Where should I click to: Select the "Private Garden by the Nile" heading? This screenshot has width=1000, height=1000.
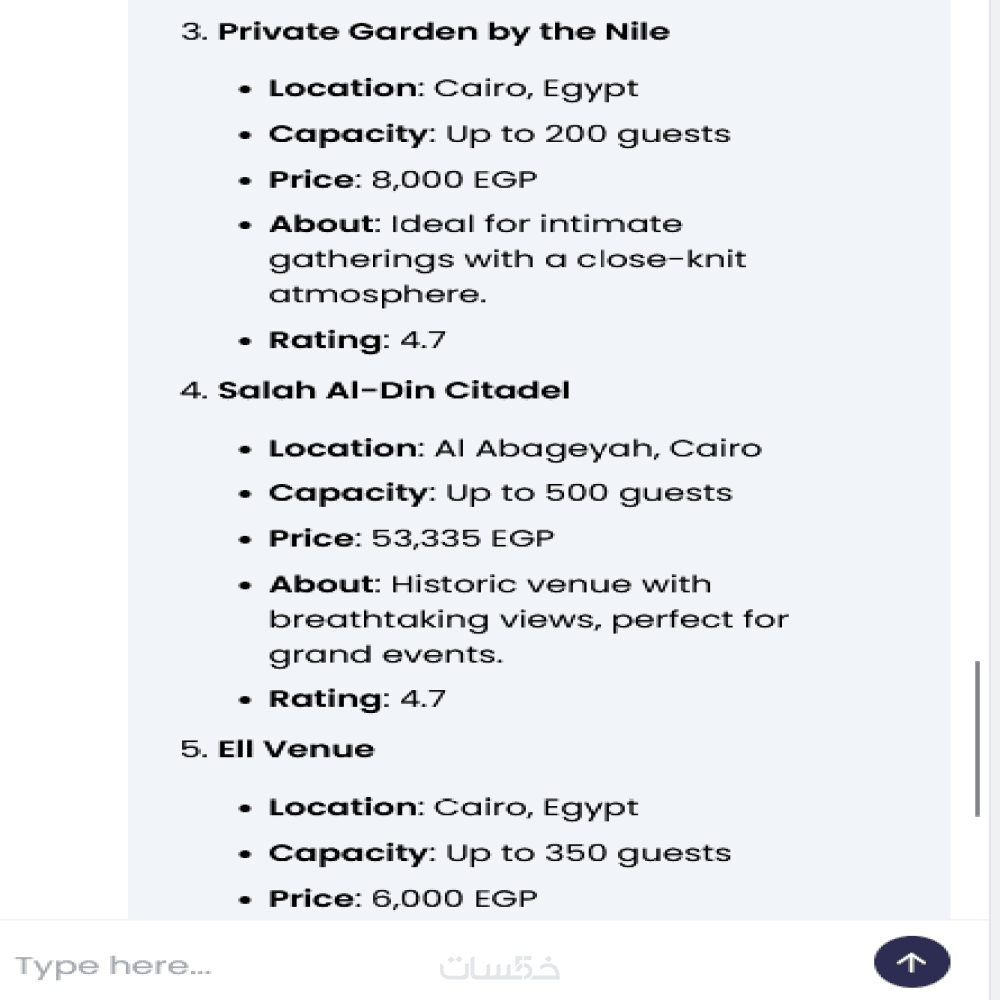(x=443, y=31)
